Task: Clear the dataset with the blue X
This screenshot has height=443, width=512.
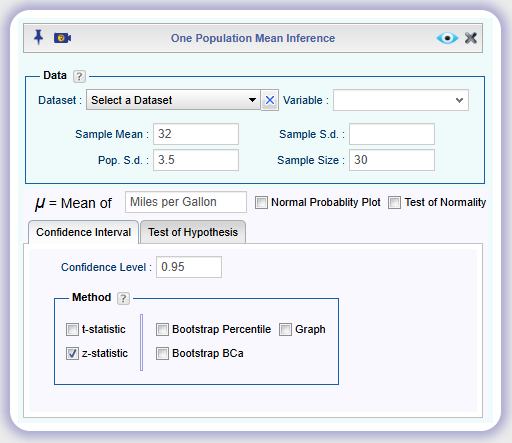Action: click(x=270, y=100)
